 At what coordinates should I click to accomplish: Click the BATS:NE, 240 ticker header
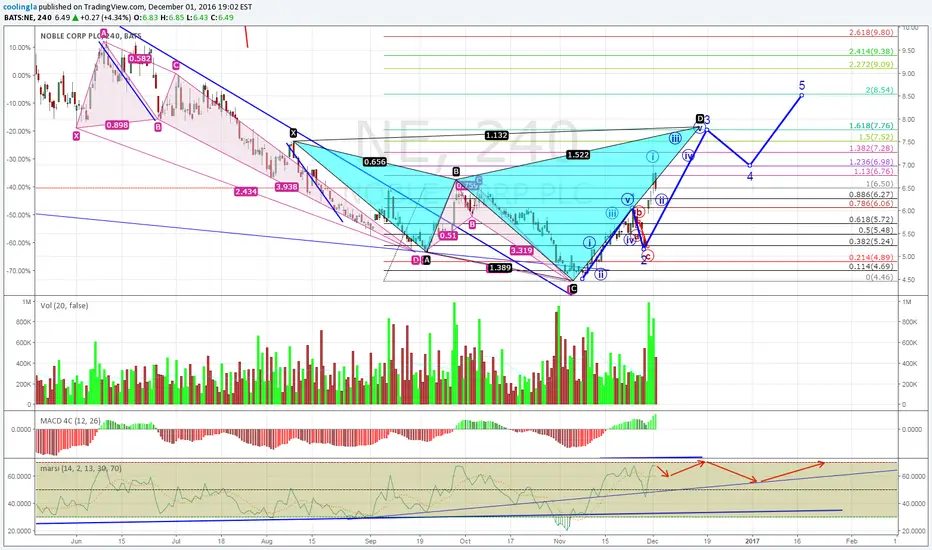[x=27, y=17]
